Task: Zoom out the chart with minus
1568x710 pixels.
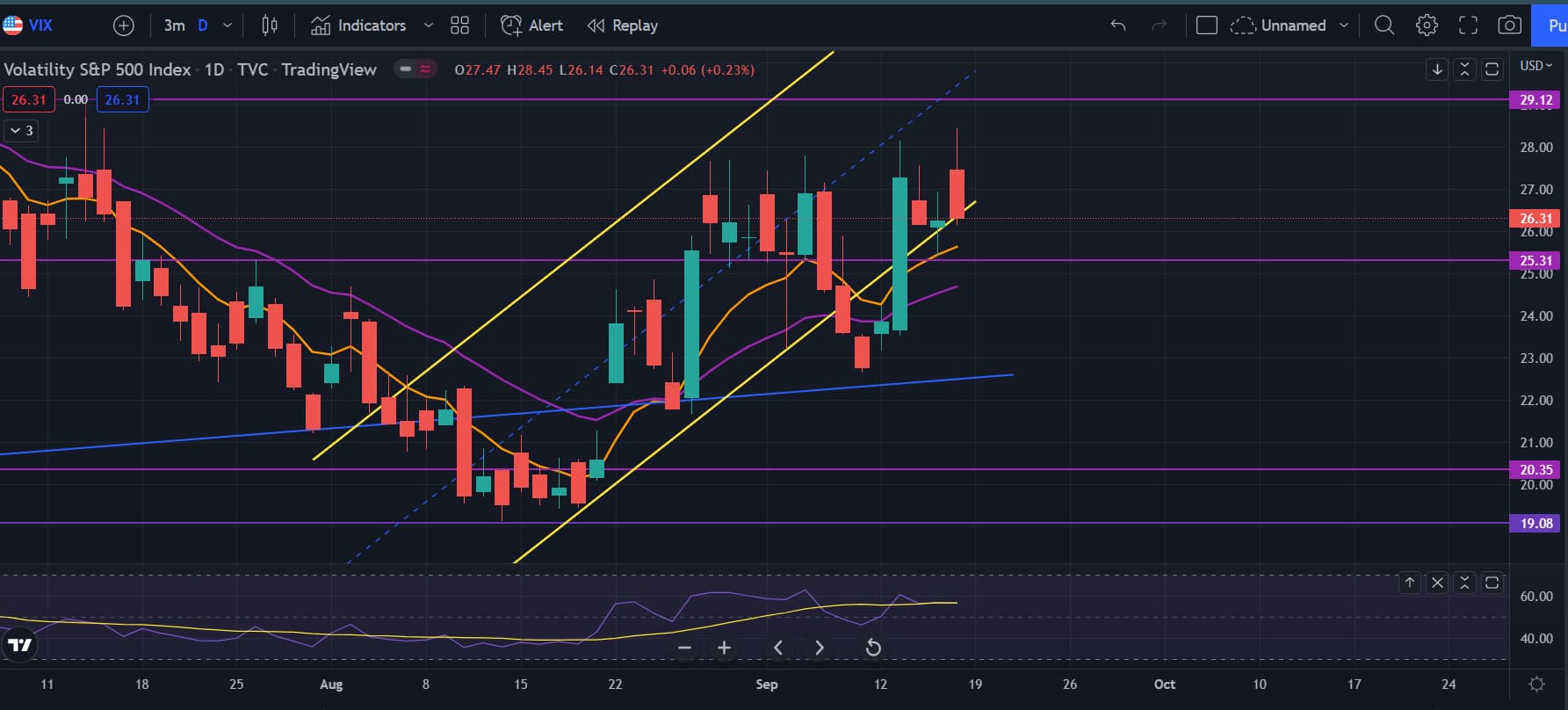Action: click(x=685, y=648)
